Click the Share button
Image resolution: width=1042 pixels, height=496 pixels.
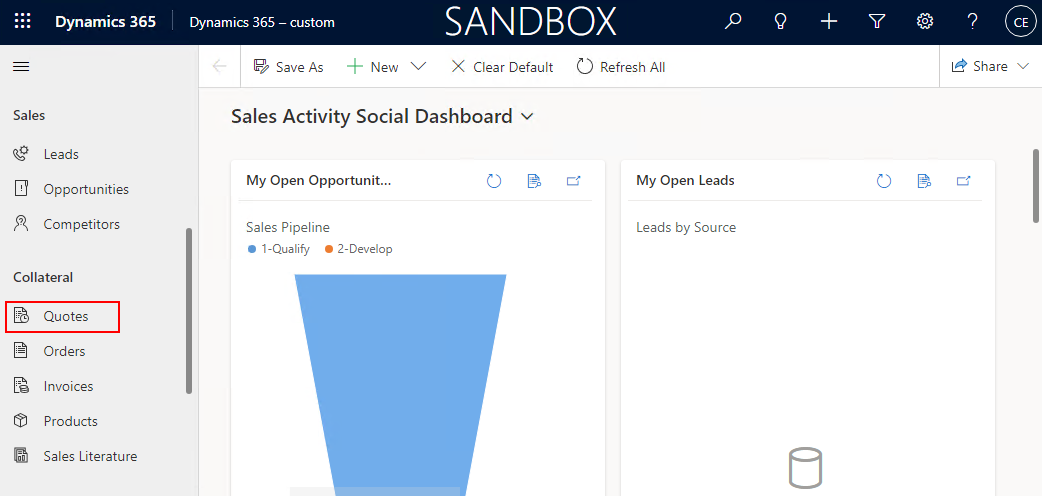[x=980, y=66]
